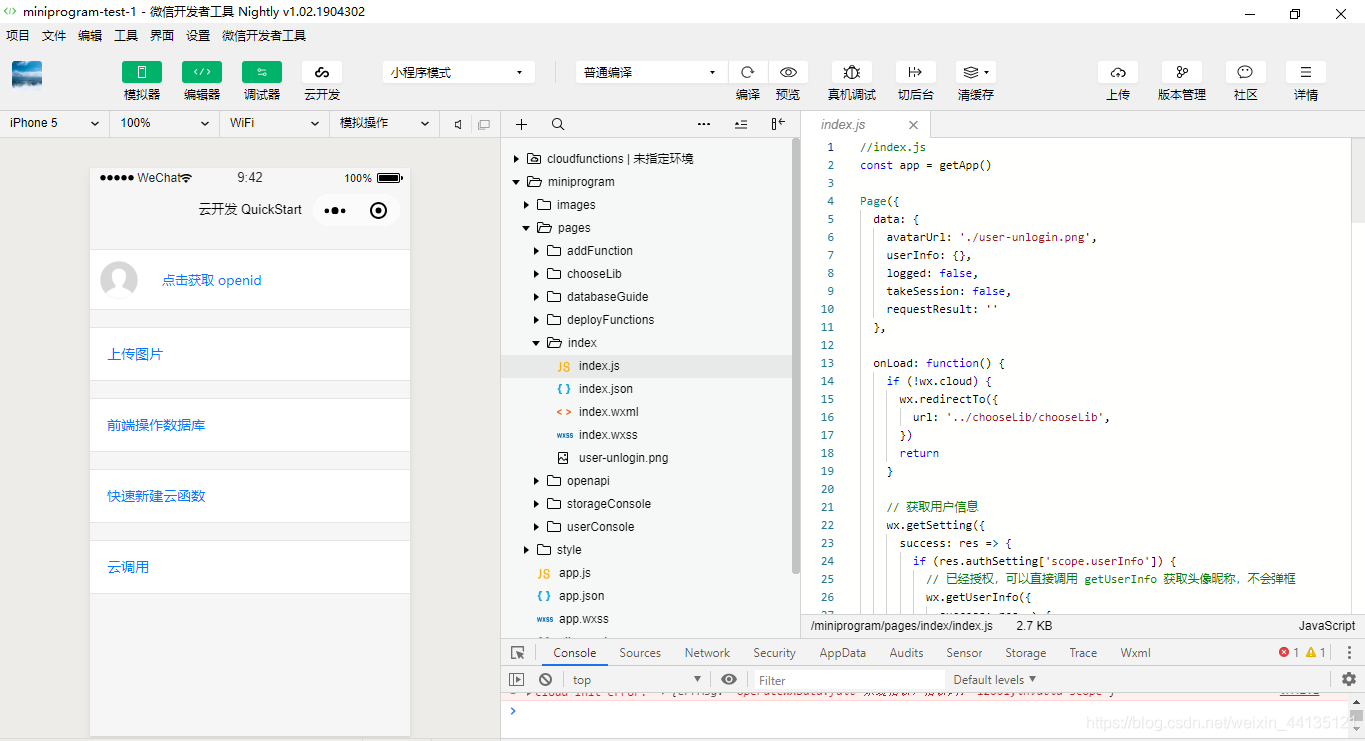This screenshot has width=1365, height=741.
Task: Open the iPhone 5 device dropdown
Action: tap(55, 123)
